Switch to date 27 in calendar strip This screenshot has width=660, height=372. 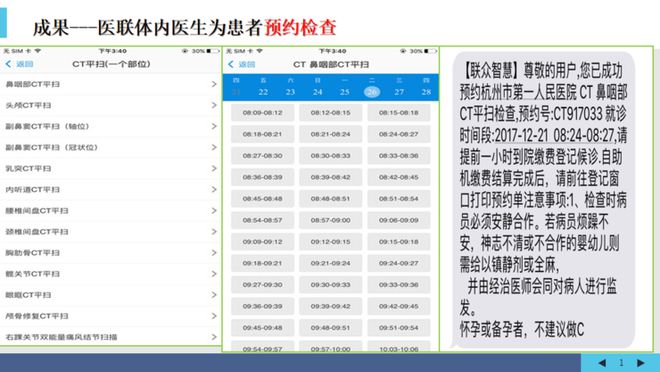tap(399, 92)
